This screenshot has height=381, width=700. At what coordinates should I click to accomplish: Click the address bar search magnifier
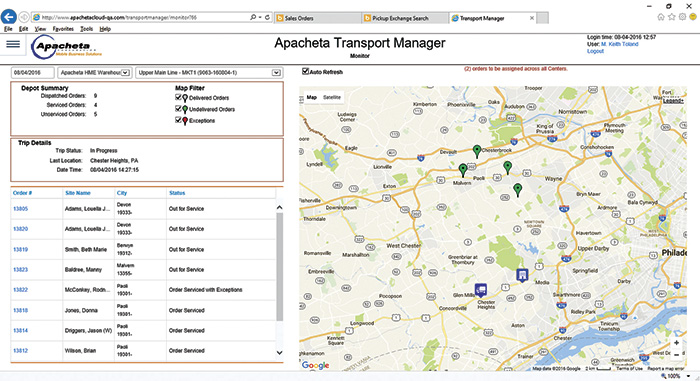(x=253, y=17)
